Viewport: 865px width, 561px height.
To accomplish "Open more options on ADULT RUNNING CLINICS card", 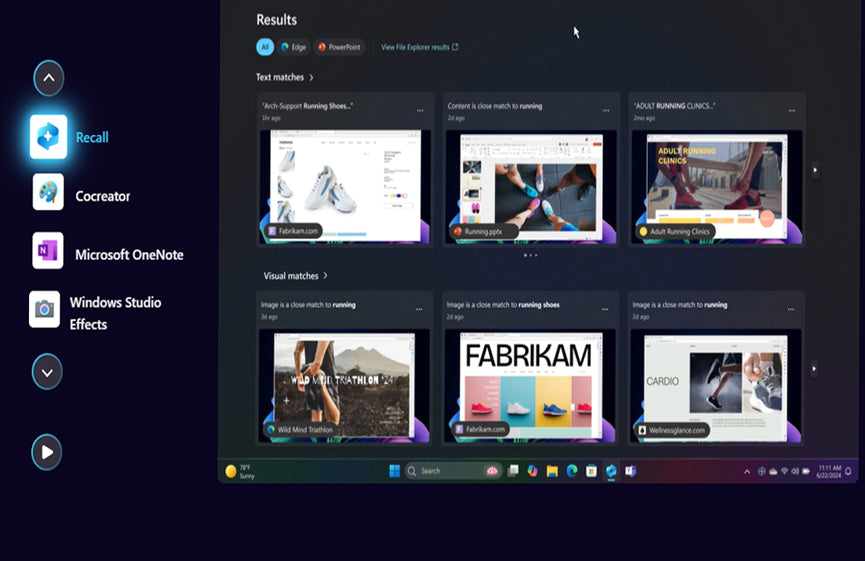I will point(792,110).
